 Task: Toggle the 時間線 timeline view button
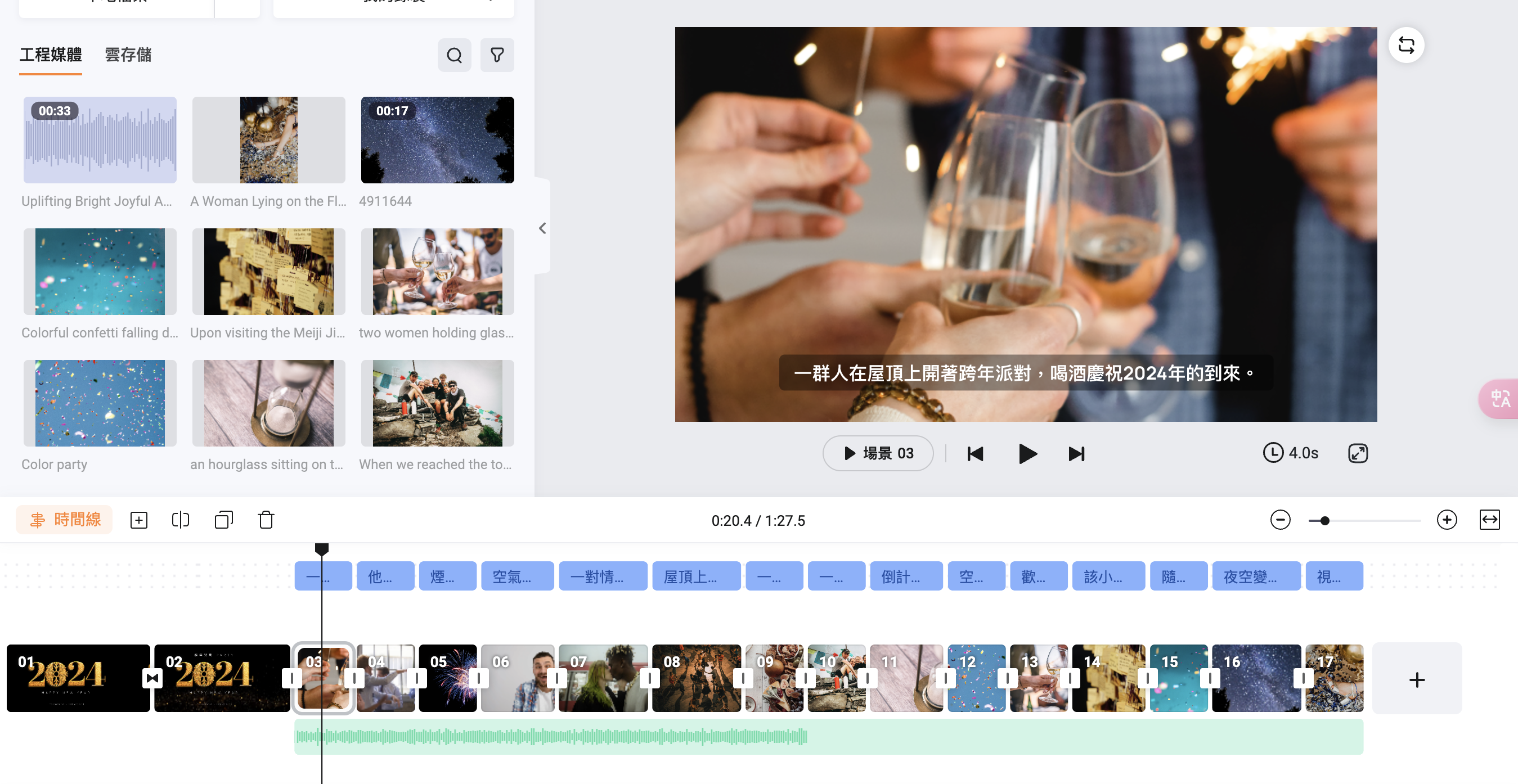pos(64,520)
